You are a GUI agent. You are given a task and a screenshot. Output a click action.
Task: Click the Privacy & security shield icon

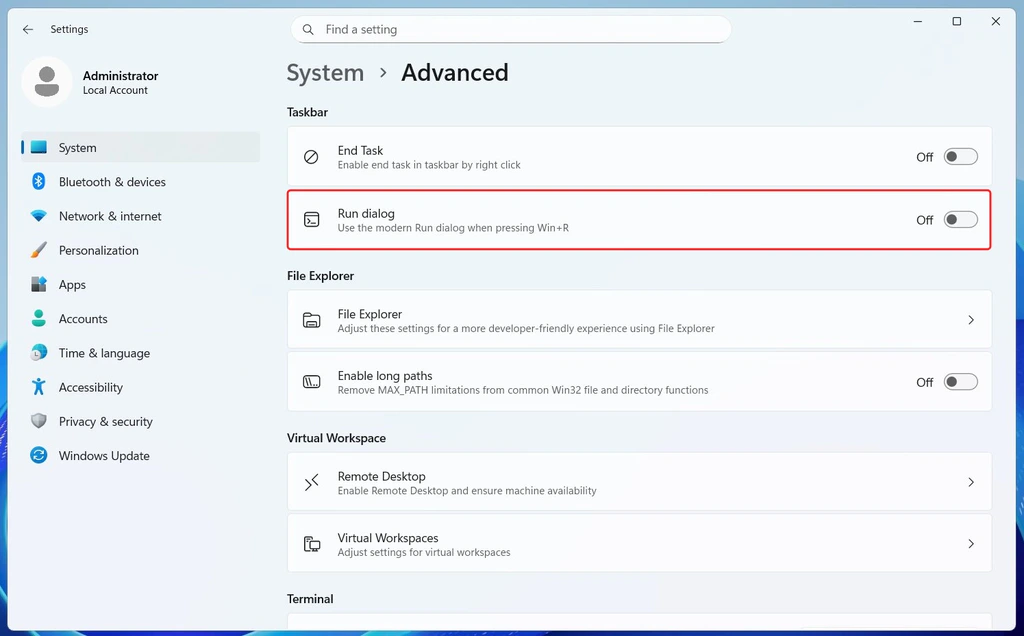tap(39, 421)
